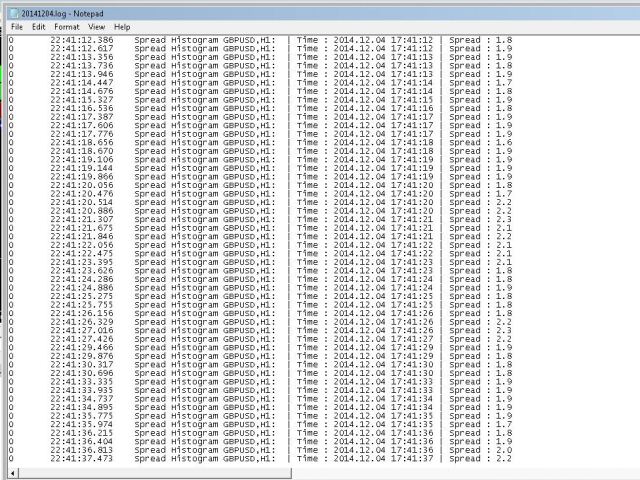This screenshot has height=480, width=640.
Task: Click the Spread value on 22:41:21.307 line
Action: coord(506,219)
